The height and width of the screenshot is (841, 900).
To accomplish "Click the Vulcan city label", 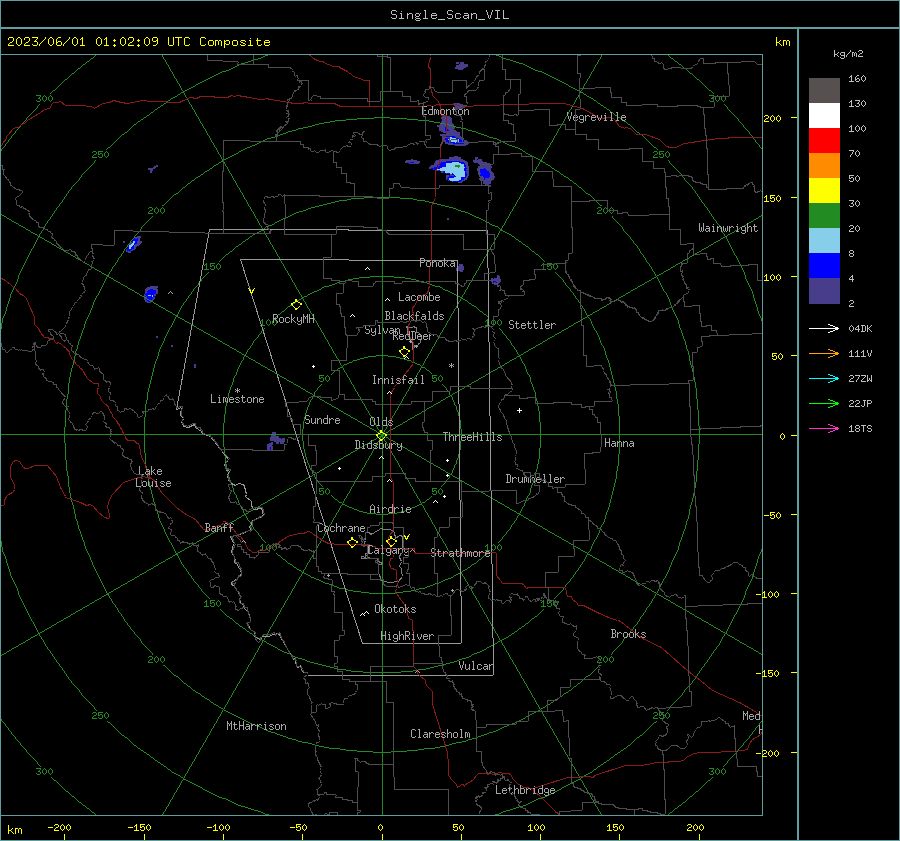I will tap(475, 666).
